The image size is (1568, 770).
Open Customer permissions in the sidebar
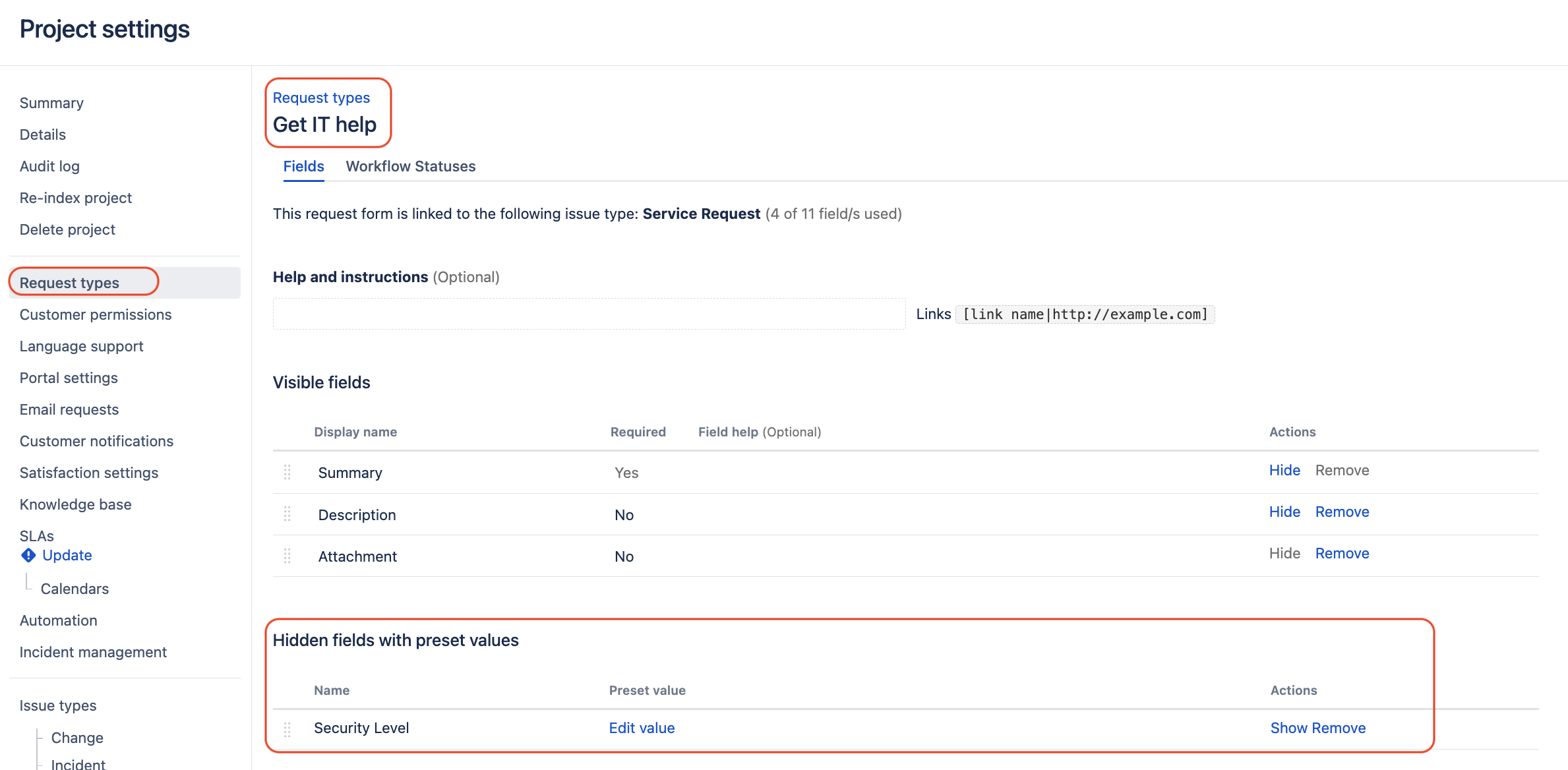96,314
